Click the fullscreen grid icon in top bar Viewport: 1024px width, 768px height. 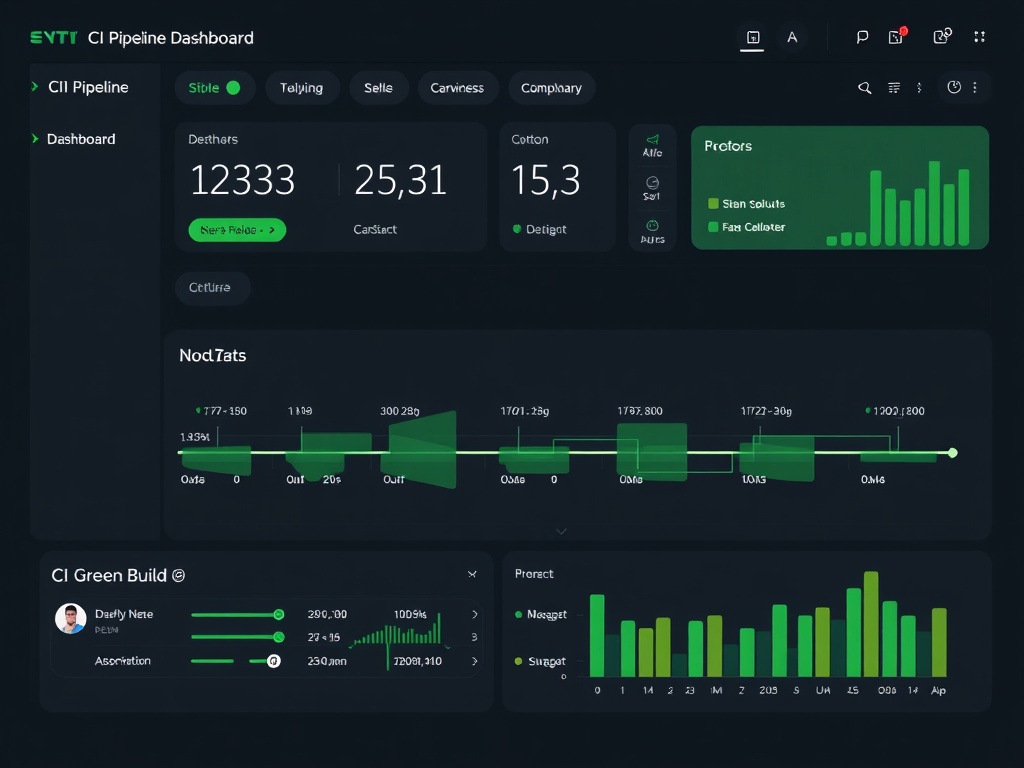[980, 36]
